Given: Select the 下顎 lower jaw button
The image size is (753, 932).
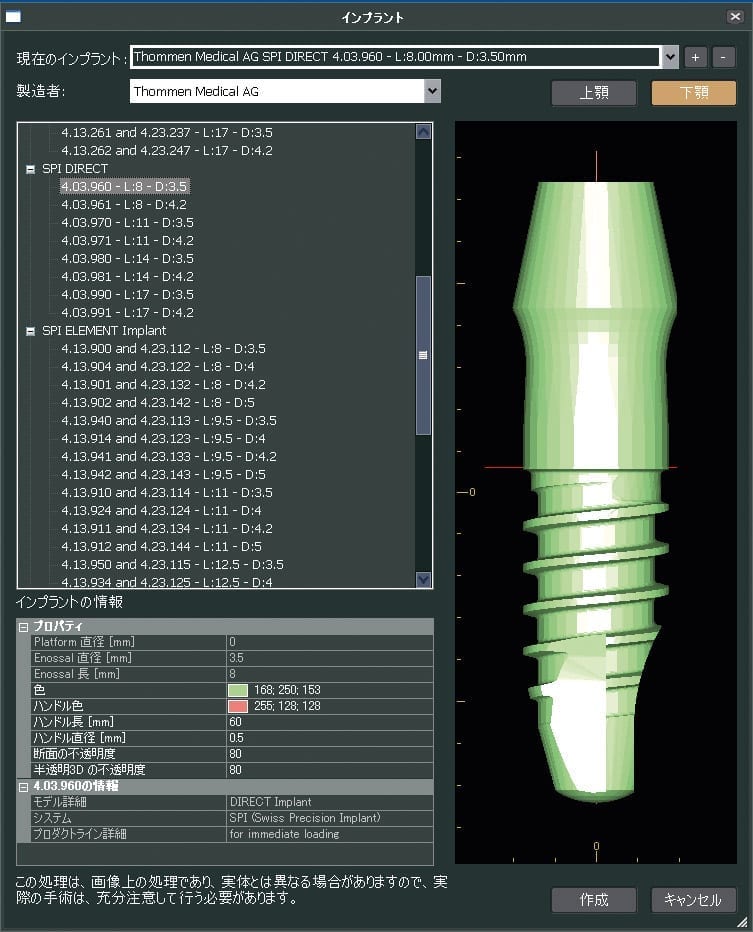Looking at the screenshot, I should pos(693,93).
